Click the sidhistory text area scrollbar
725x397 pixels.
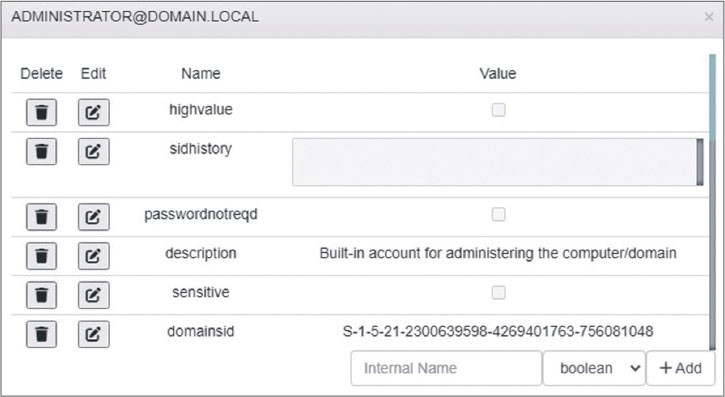coord(700,162)
